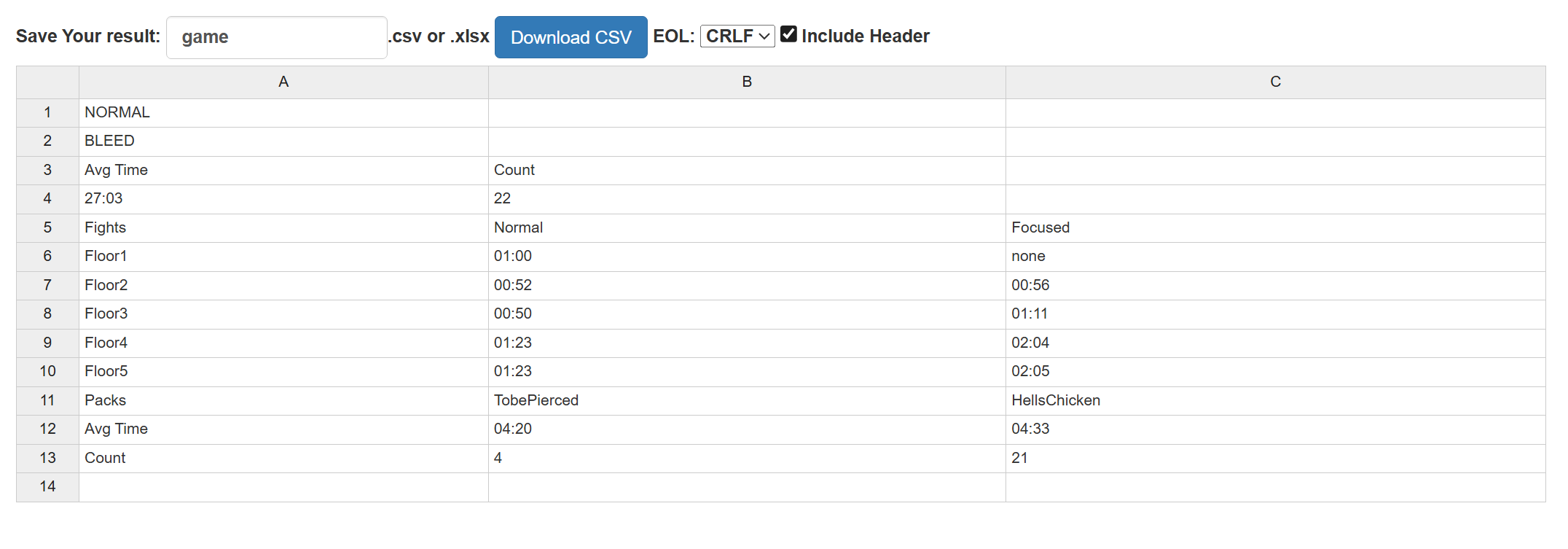Click the 00:52 cell
The image size is (1568, 549).
click(x=747, y=286)
